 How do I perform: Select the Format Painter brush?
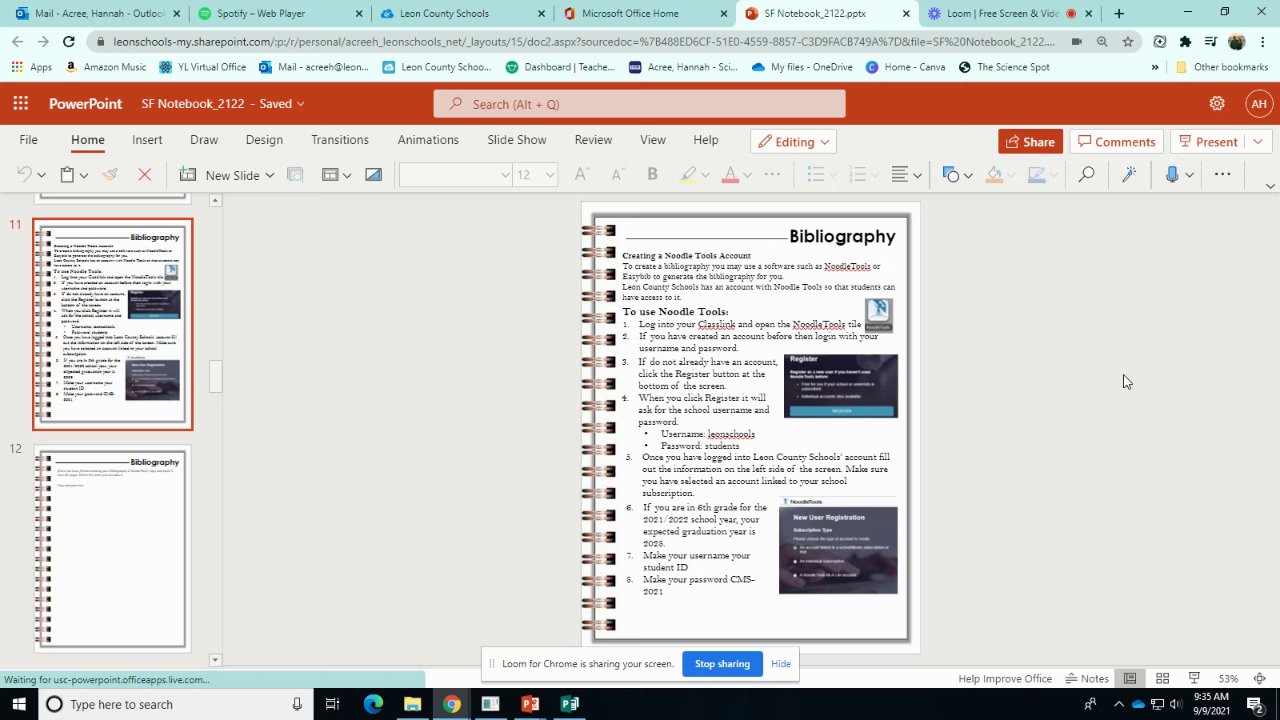(x=110, y=175)
